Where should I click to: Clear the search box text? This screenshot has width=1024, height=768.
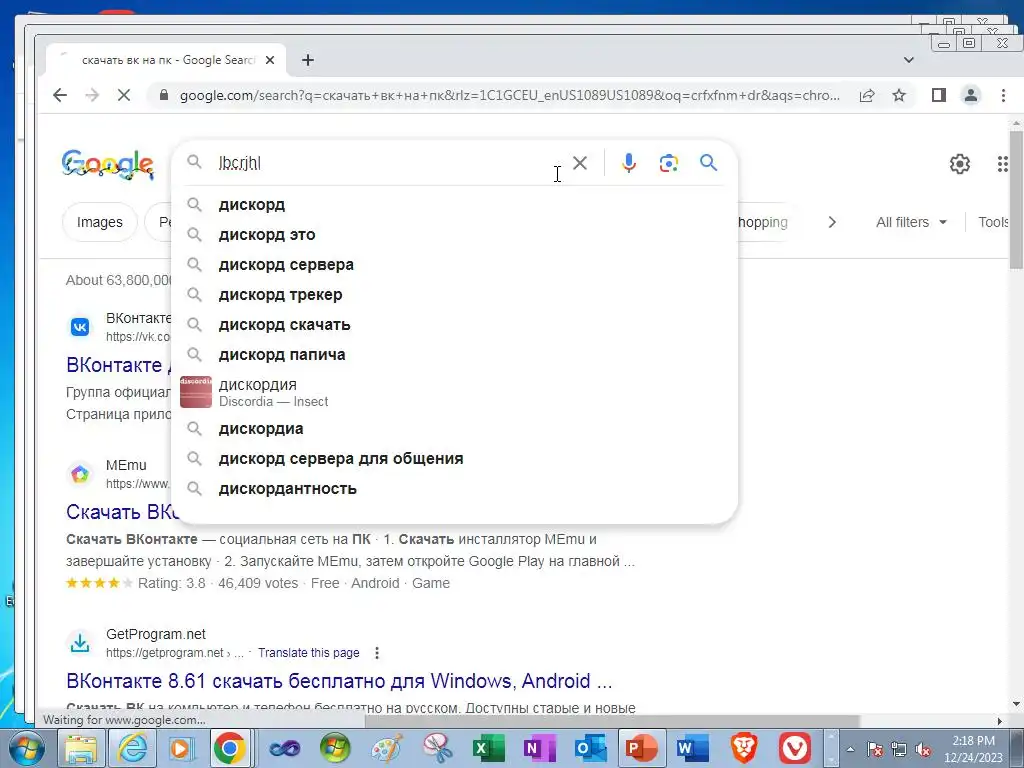point(580,163)
